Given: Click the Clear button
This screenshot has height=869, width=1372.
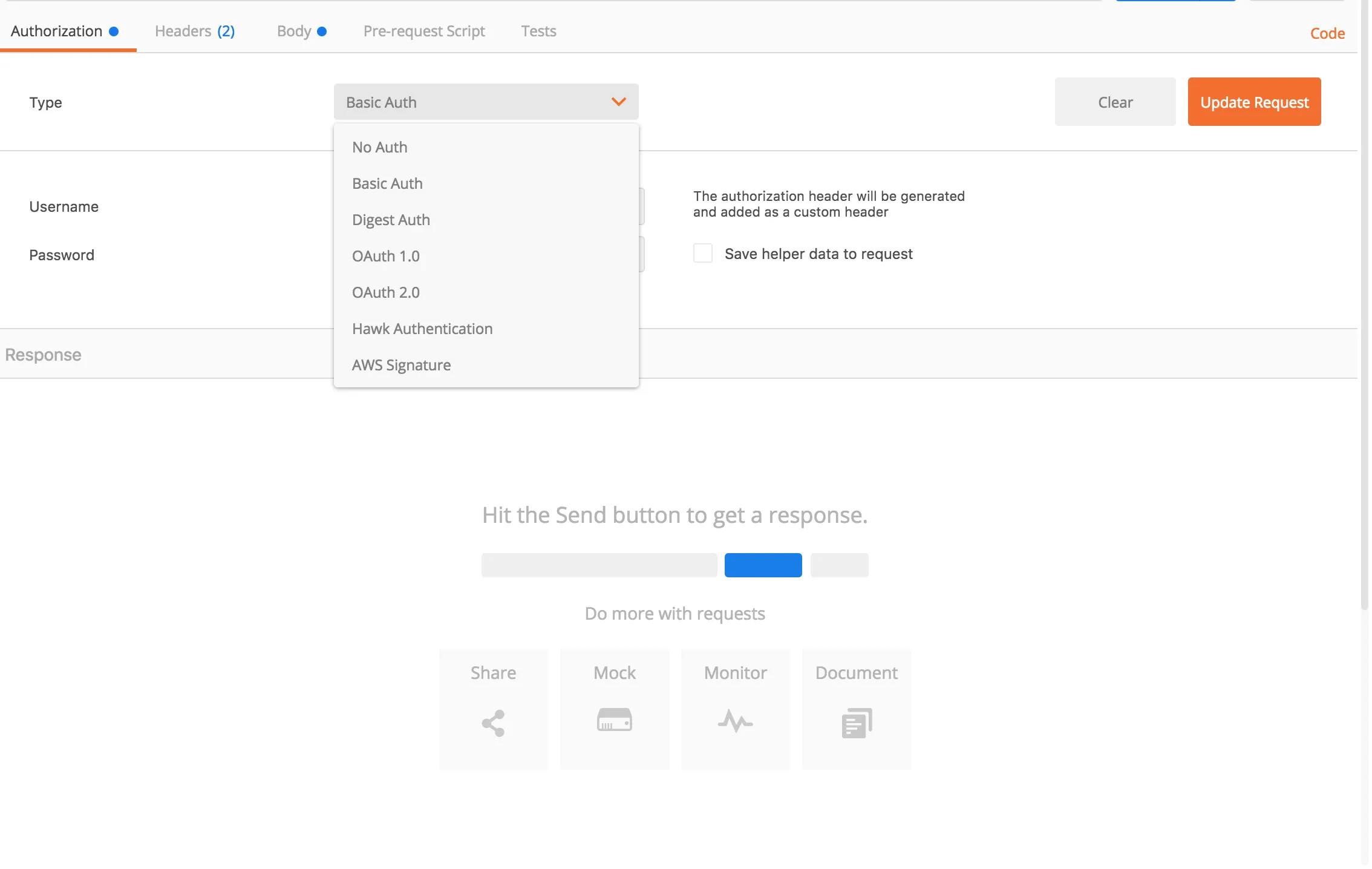Looking at the screenshot, I should tap(1114, 102).
